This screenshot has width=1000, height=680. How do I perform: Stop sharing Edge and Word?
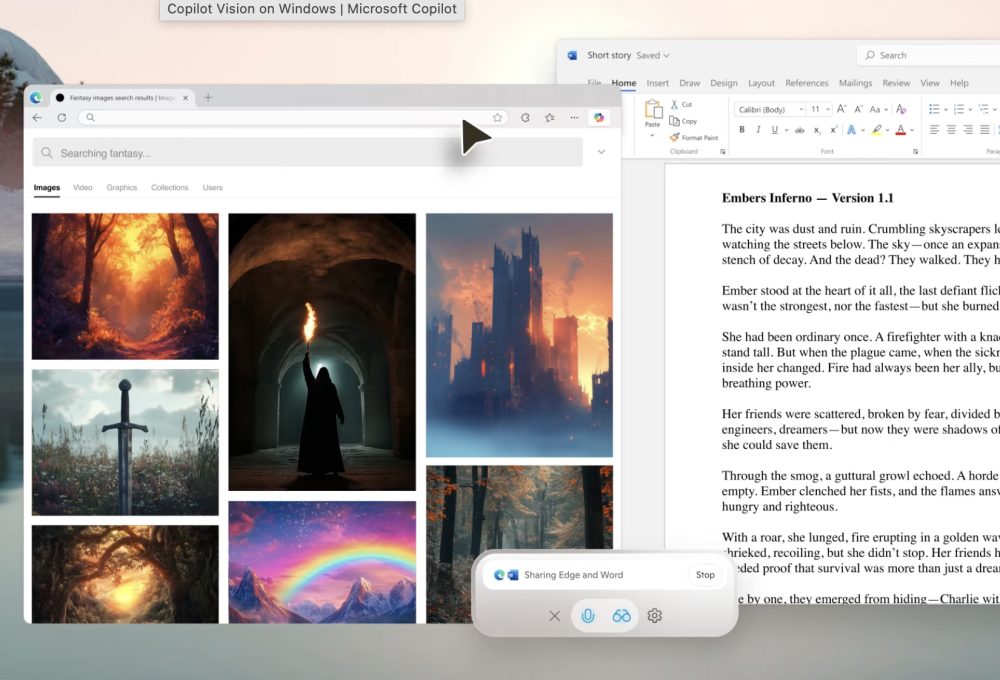(705, 575)
